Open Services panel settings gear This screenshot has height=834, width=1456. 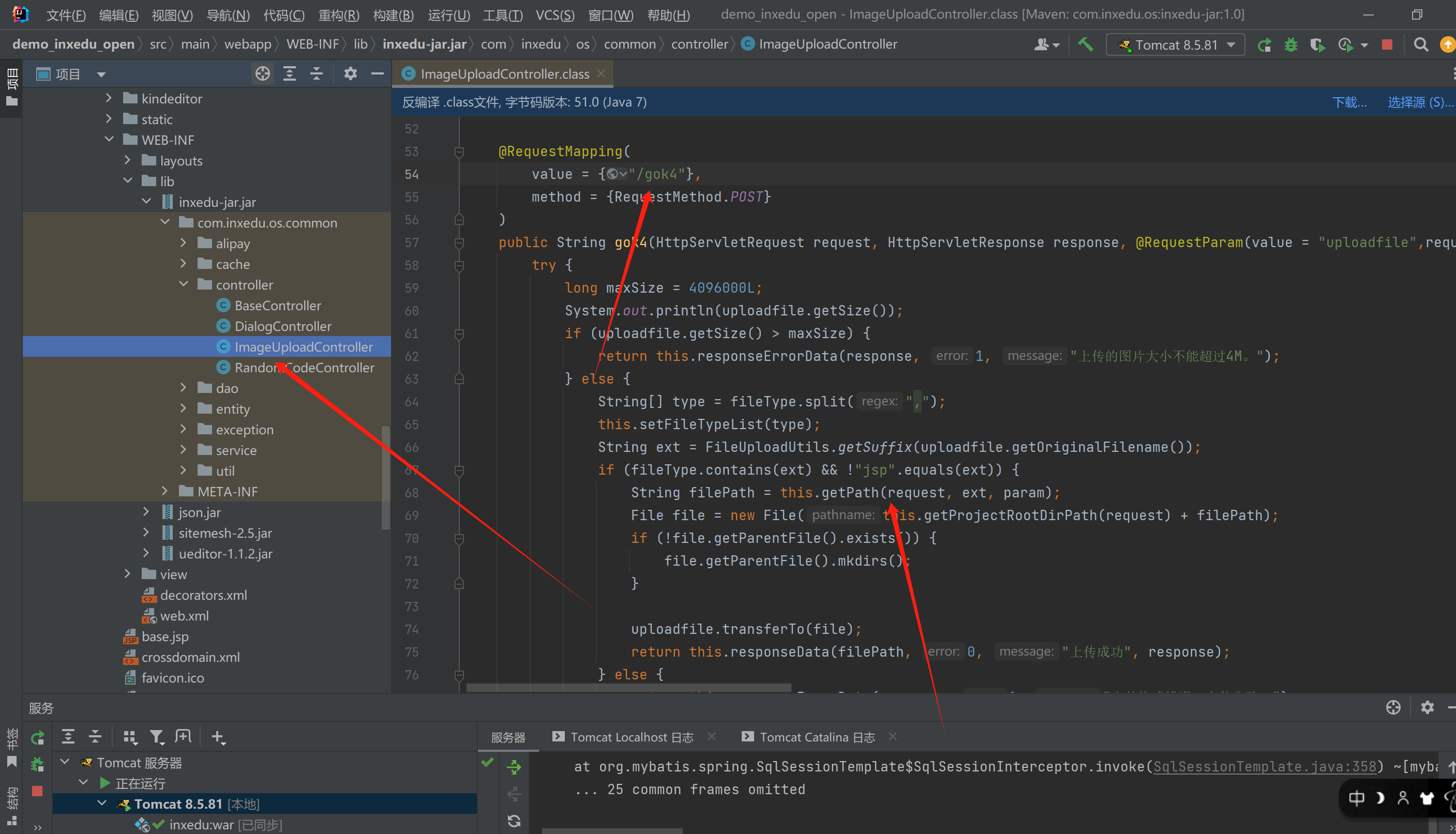[1427, 707]
